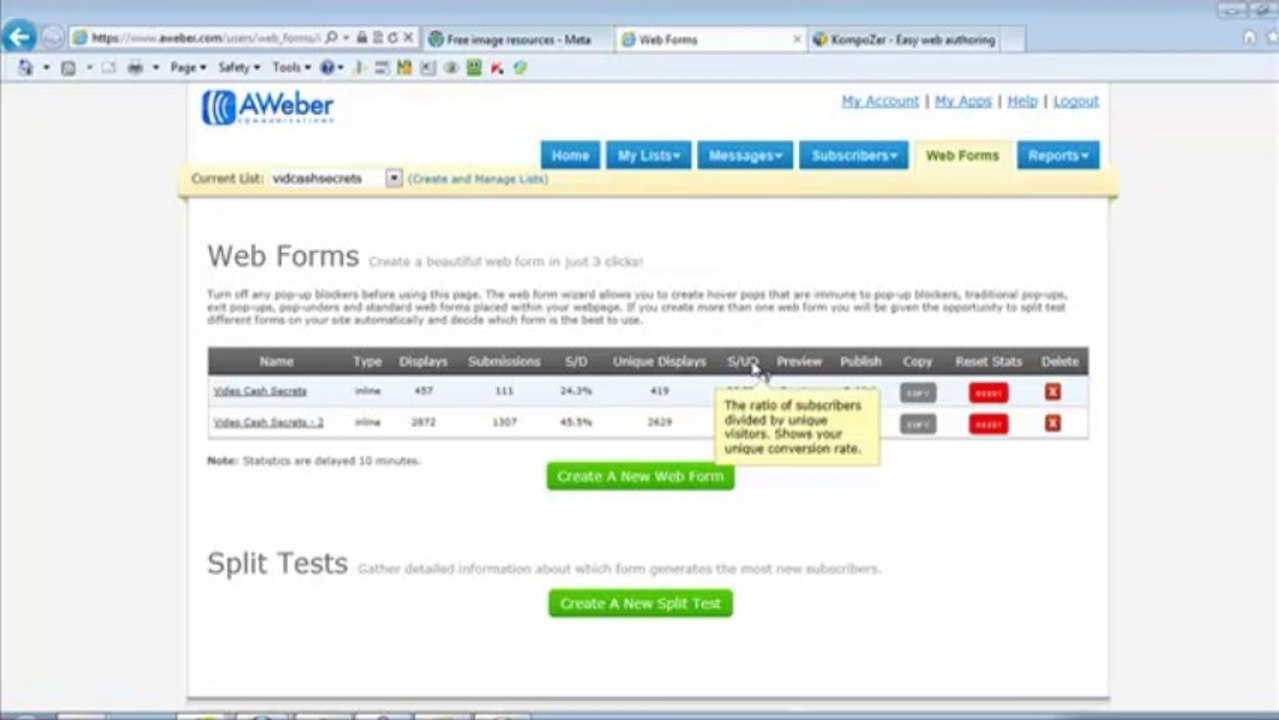
Task: Click the Displays column header
Action: (423, 361)
